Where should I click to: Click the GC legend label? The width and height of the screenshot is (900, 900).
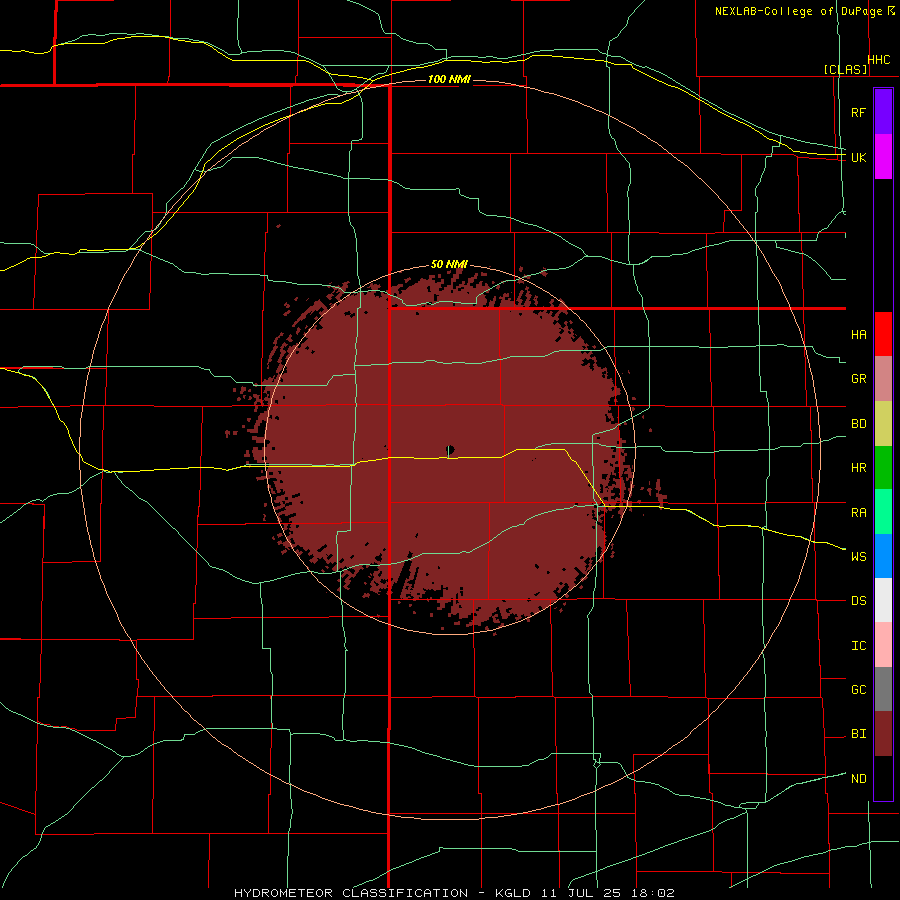pyautogui.click(x=858, y=690)
